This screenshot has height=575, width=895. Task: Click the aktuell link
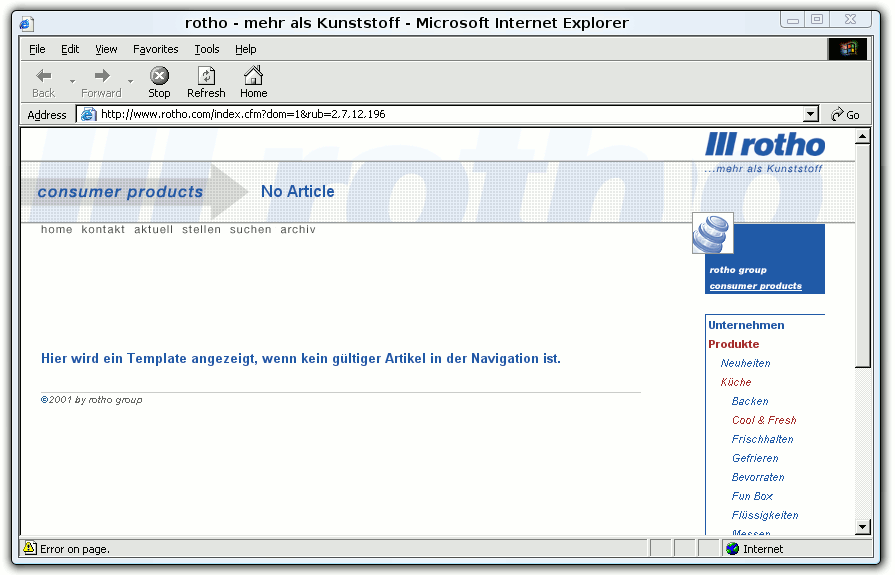point(153,230)
